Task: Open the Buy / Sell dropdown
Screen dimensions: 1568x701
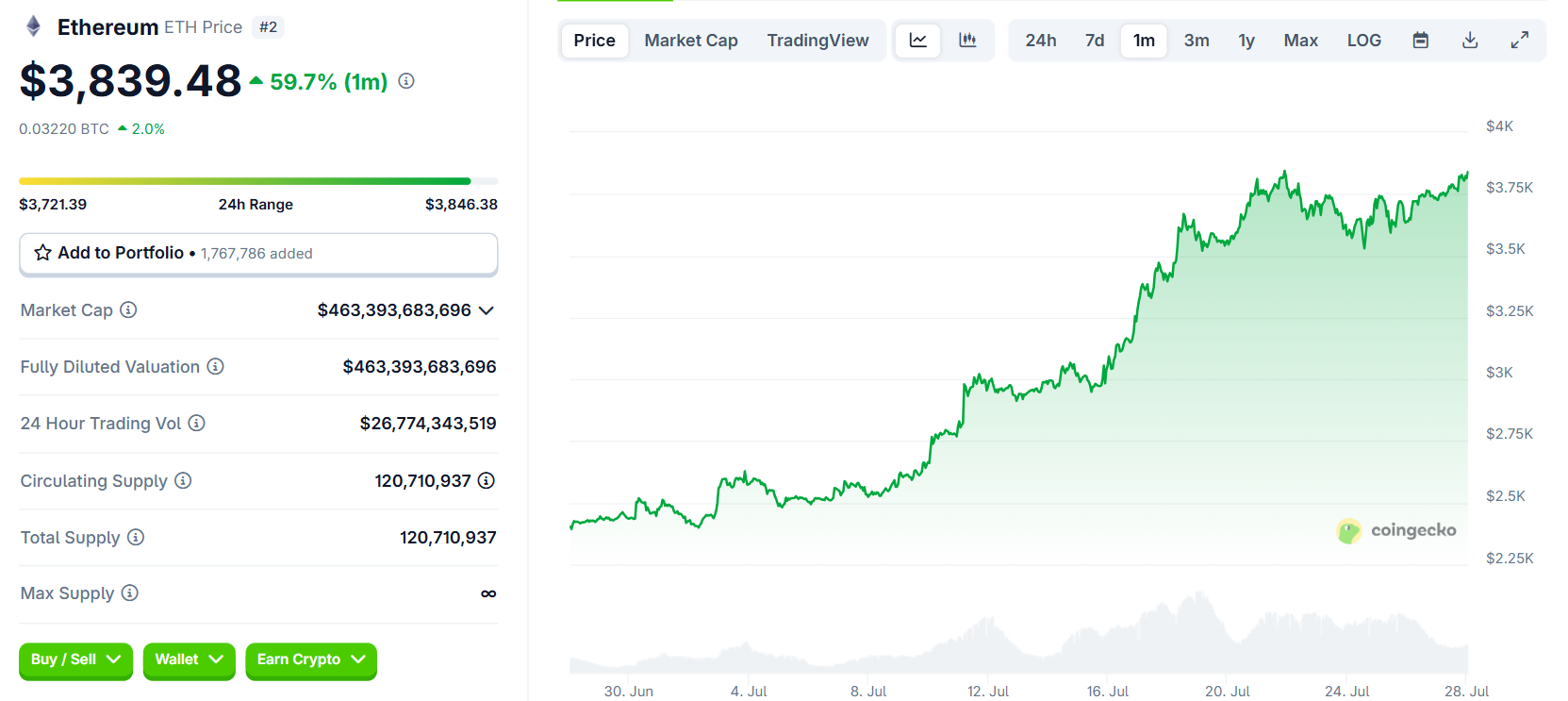Action: click(x=75, y=659)
